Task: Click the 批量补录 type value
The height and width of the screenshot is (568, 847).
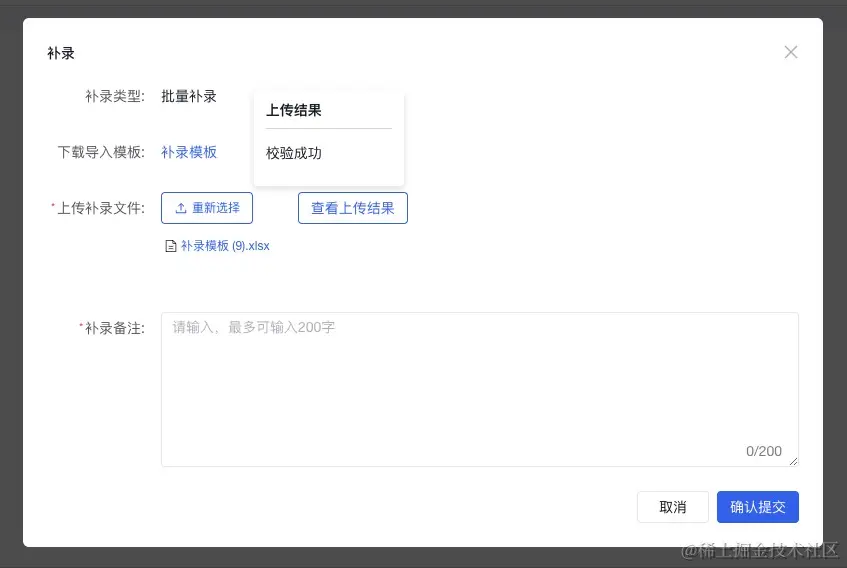Action: coord(189,97)
